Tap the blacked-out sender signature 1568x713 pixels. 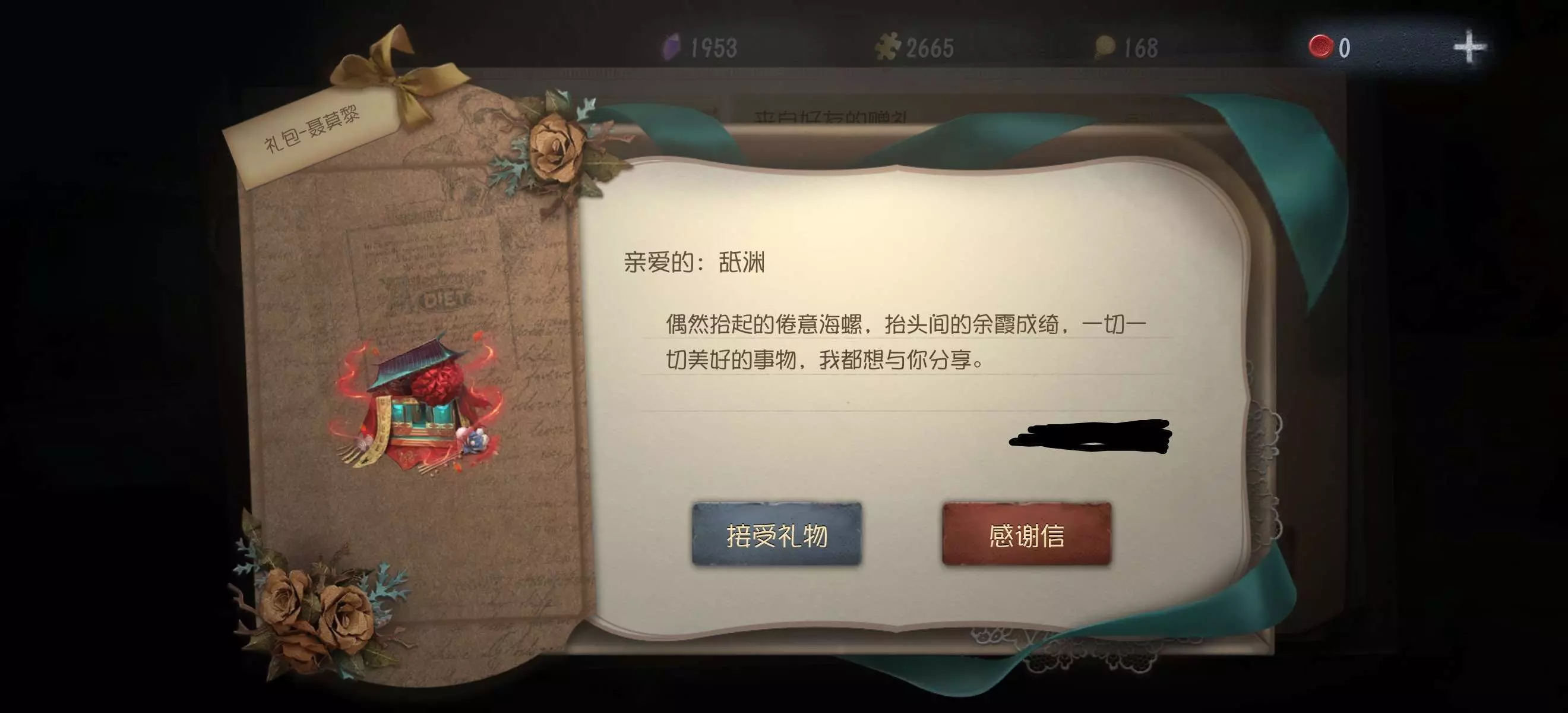(1090, 436)
